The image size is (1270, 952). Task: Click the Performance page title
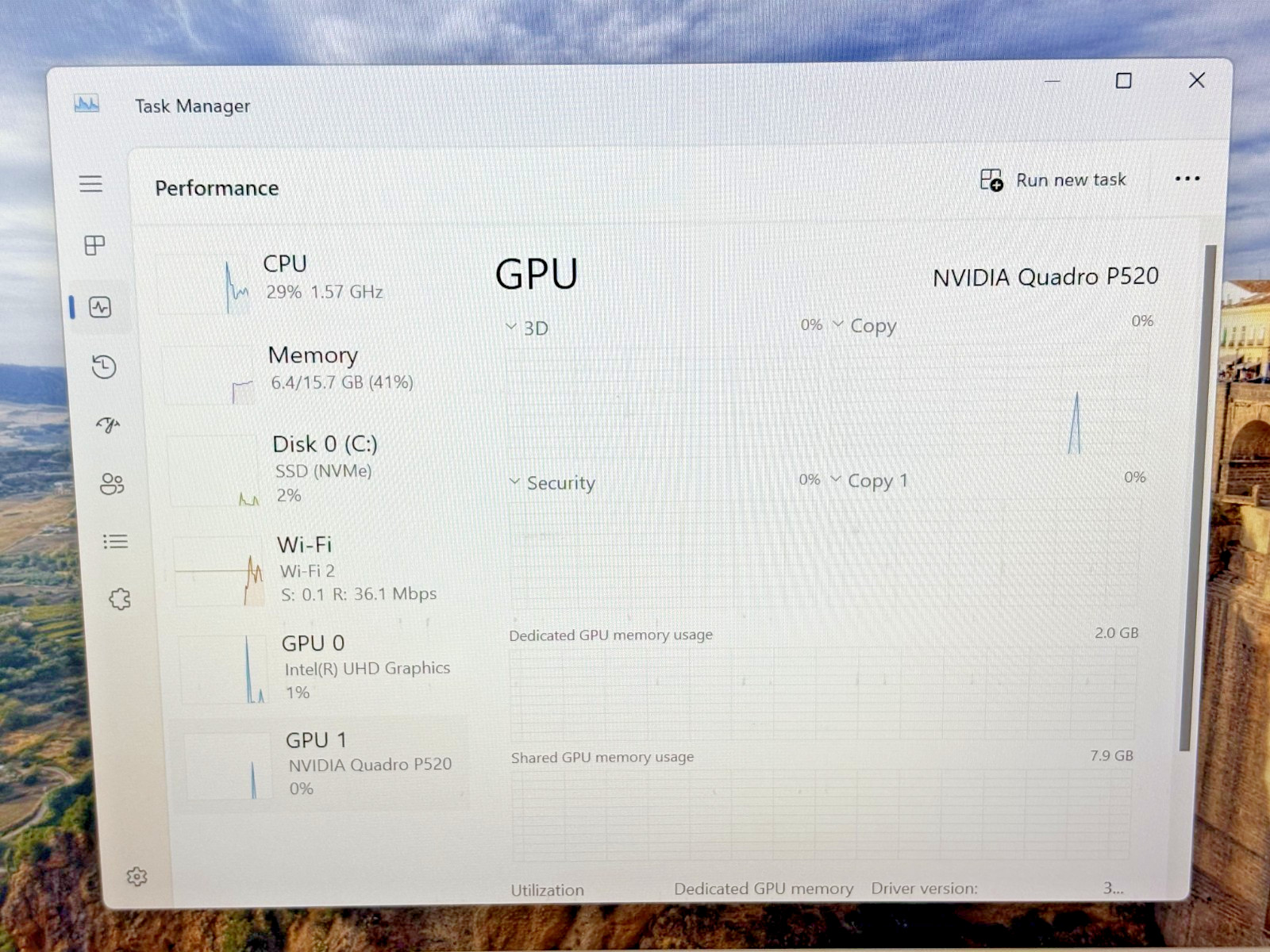[217, 188]
